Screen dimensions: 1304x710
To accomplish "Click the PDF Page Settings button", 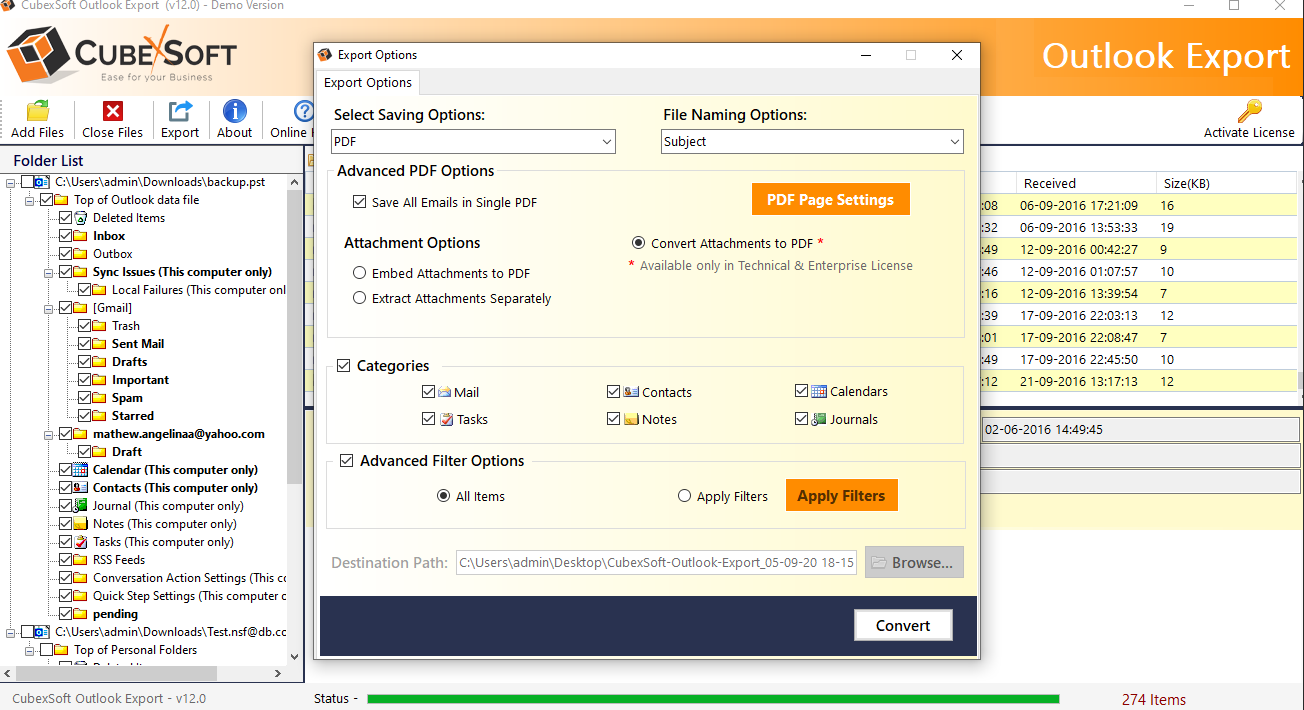I will (830, 200).
